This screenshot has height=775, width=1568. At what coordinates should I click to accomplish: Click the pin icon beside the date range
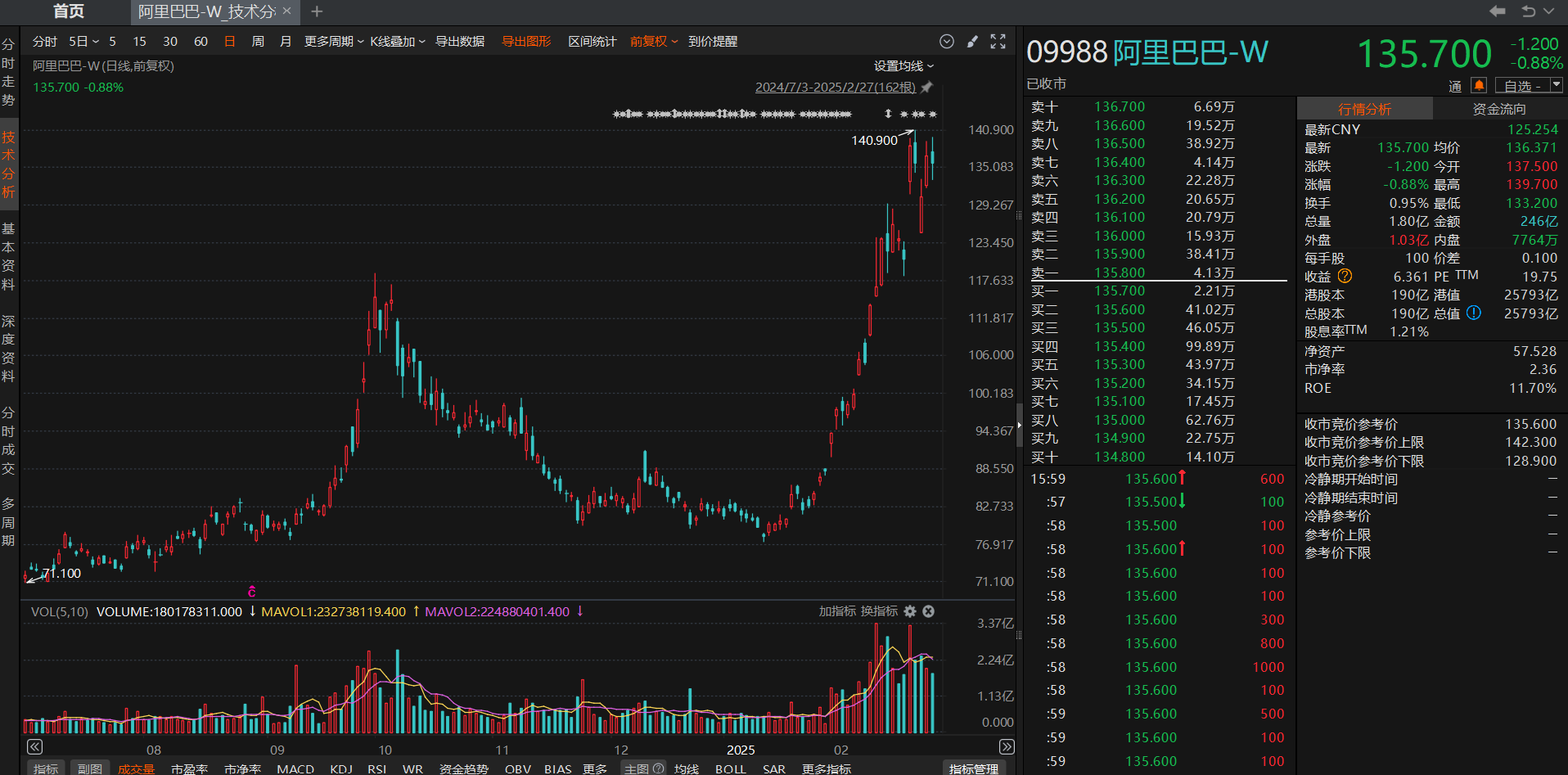pos(926,88)
